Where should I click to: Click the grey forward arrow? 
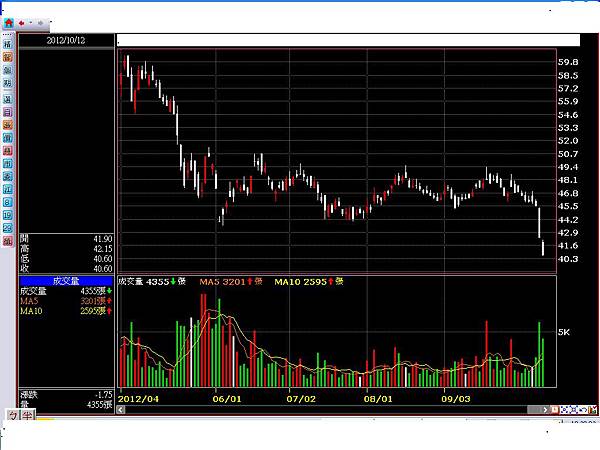[40, 23]
